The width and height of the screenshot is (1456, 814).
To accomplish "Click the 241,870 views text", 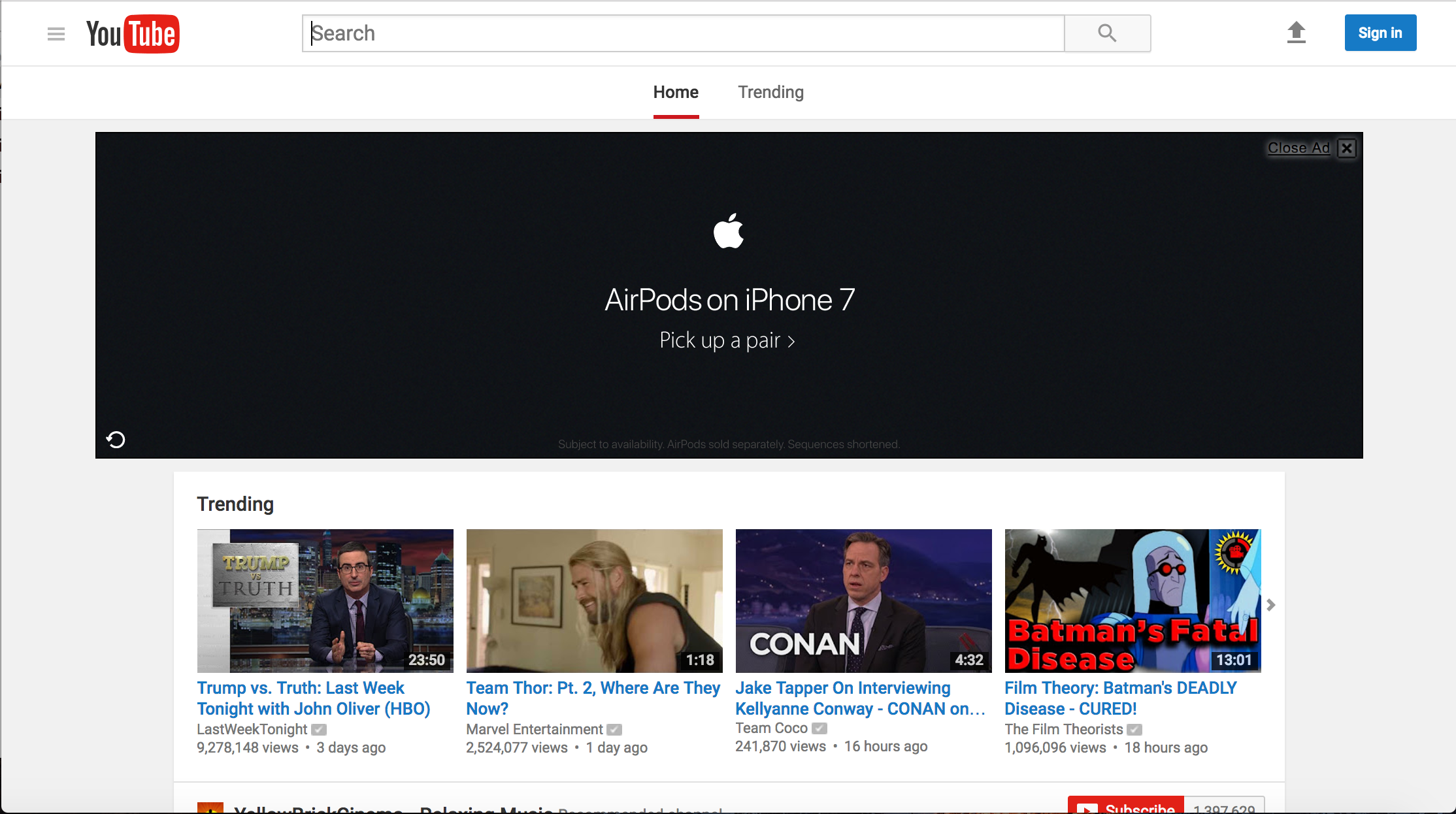I will point(781,747).
